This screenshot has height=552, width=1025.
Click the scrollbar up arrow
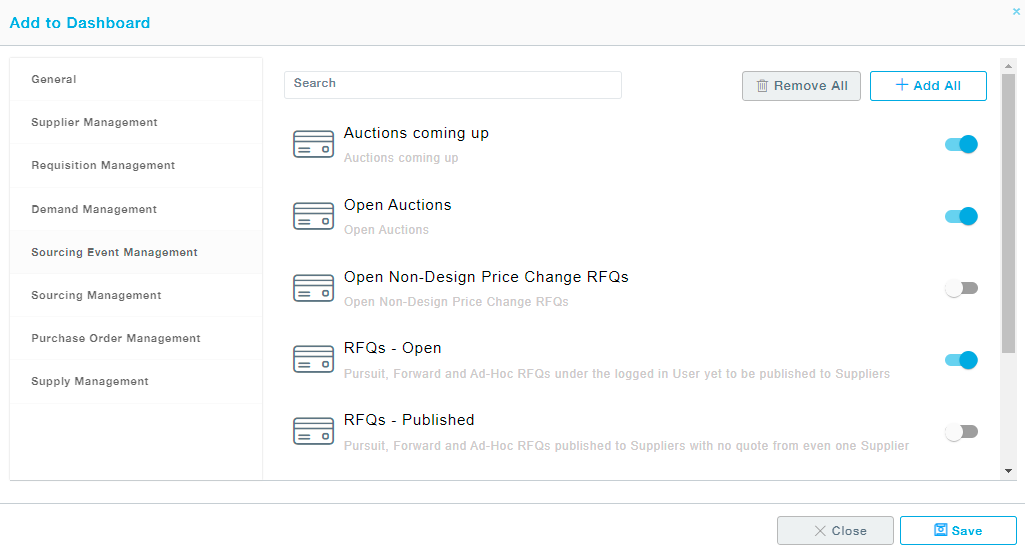click(1008, 66)
